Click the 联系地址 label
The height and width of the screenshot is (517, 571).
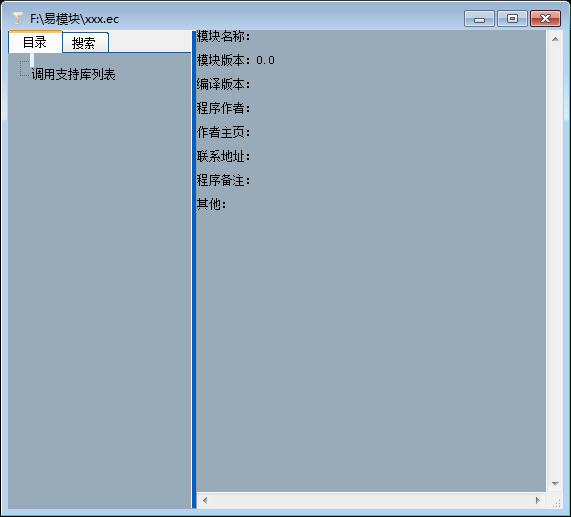click(224, 157)
